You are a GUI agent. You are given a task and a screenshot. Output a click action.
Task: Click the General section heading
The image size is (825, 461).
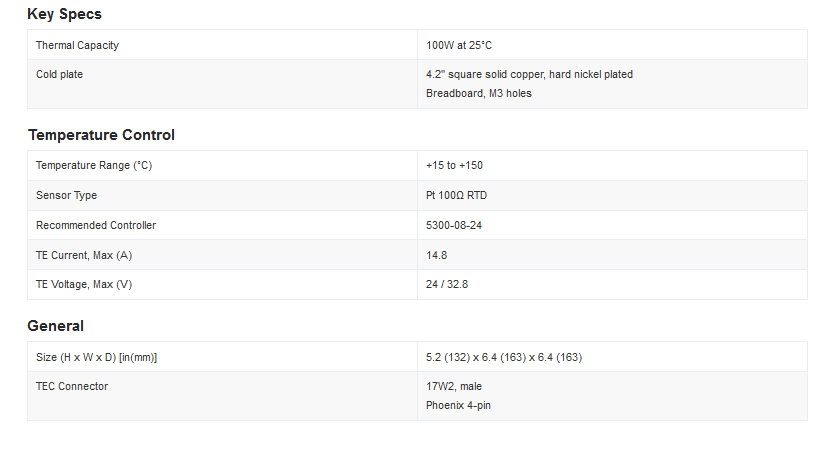tap(55, 326)
